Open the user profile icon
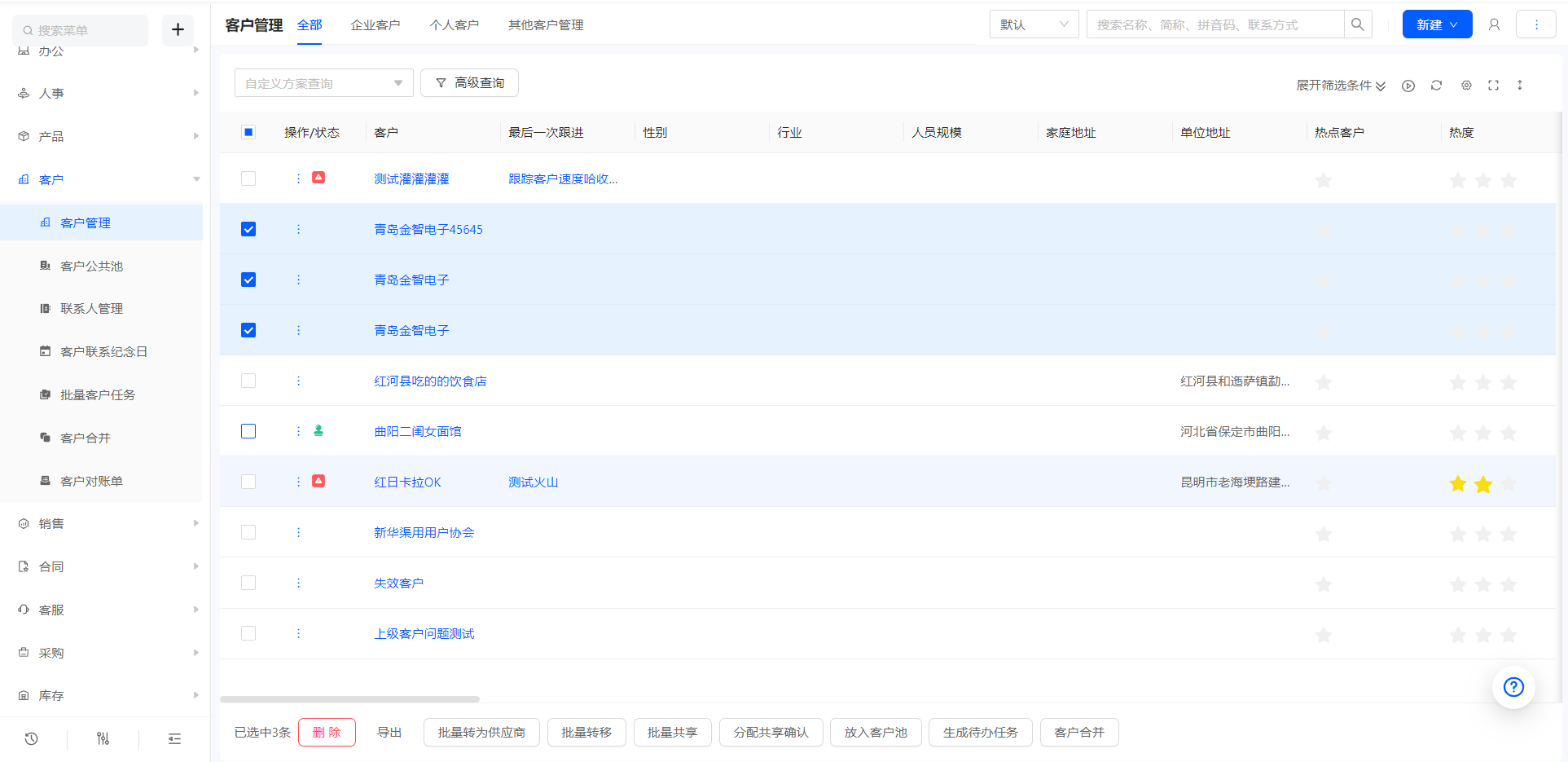1568x762 pixels. pyautogui.click(x=1494, y=24)
